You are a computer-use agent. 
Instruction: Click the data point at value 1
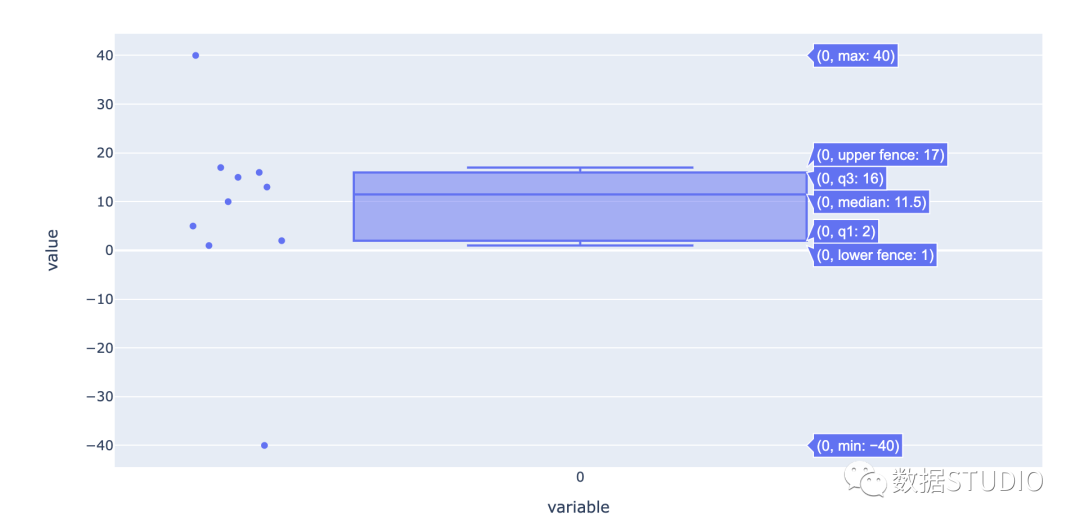[x=209, y=245]
